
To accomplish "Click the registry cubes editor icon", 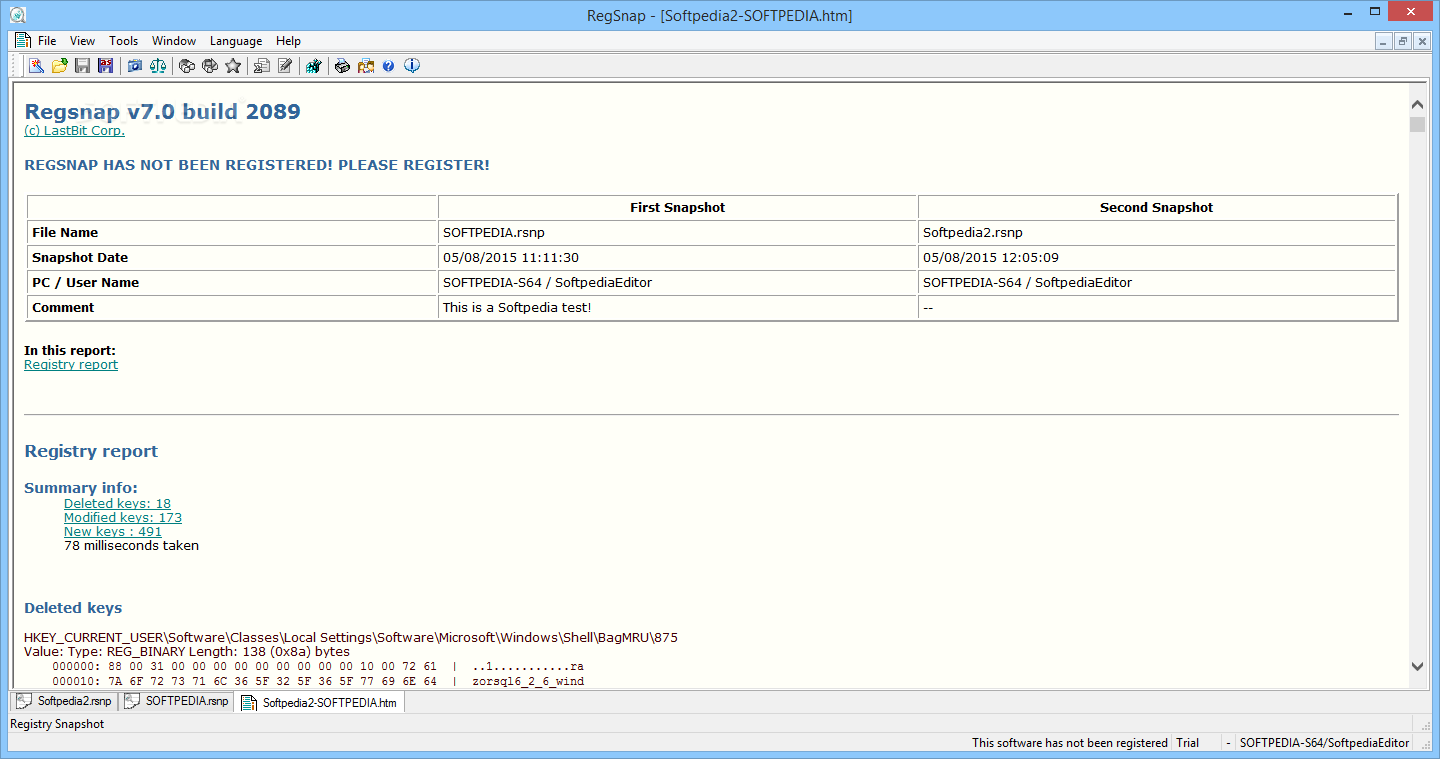I will click(x=314, y=66).
